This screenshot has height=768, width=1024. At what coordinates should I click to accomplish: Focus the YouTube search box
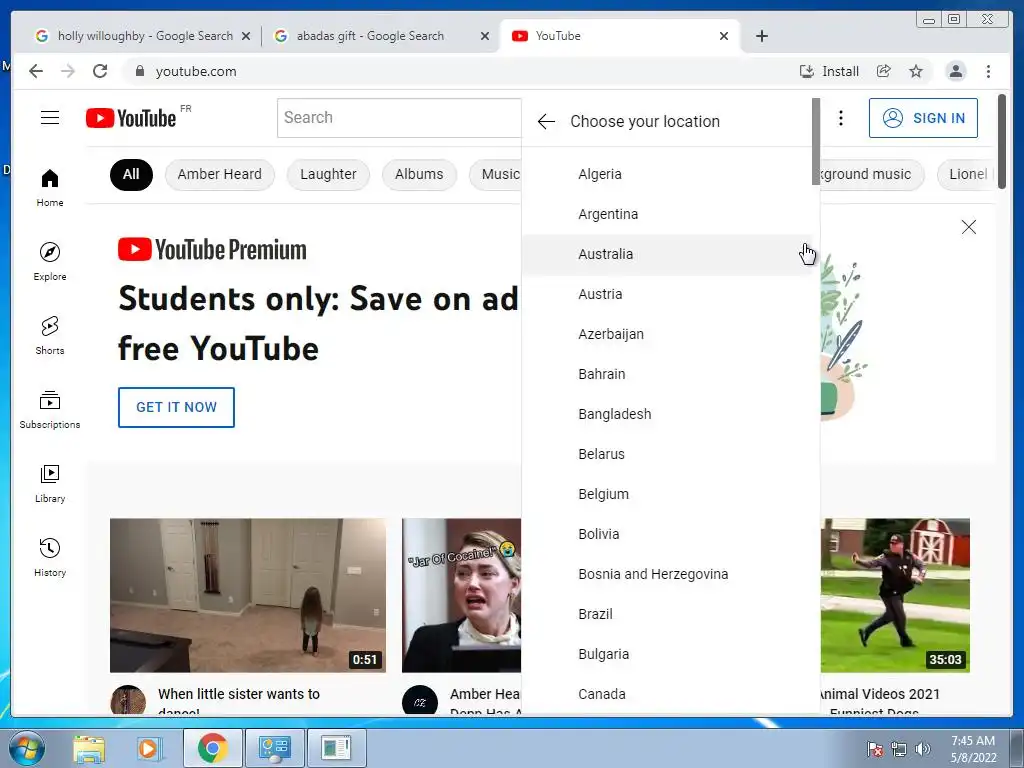pos(399,118)
